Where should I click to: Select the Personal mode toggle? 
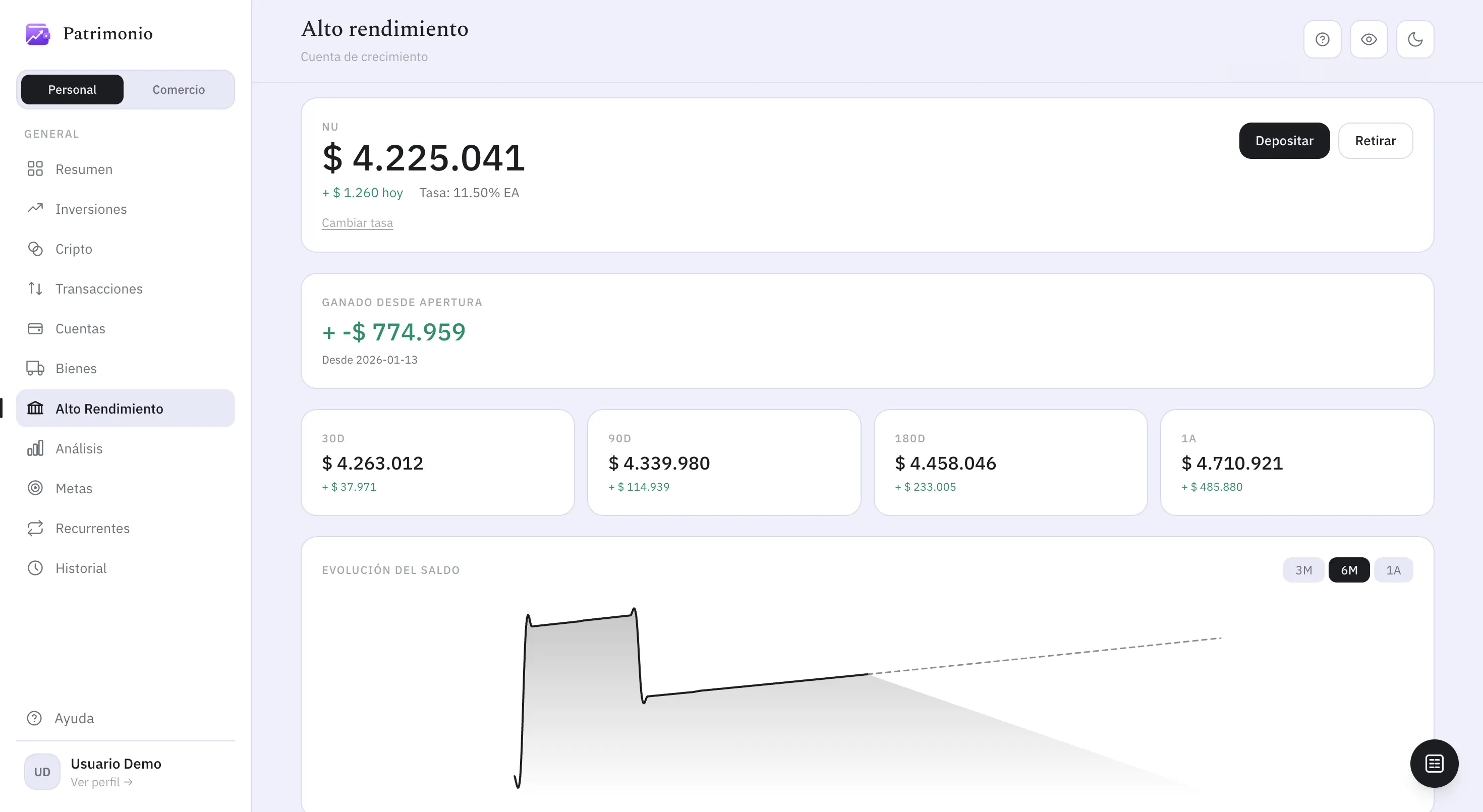[72, 89]
